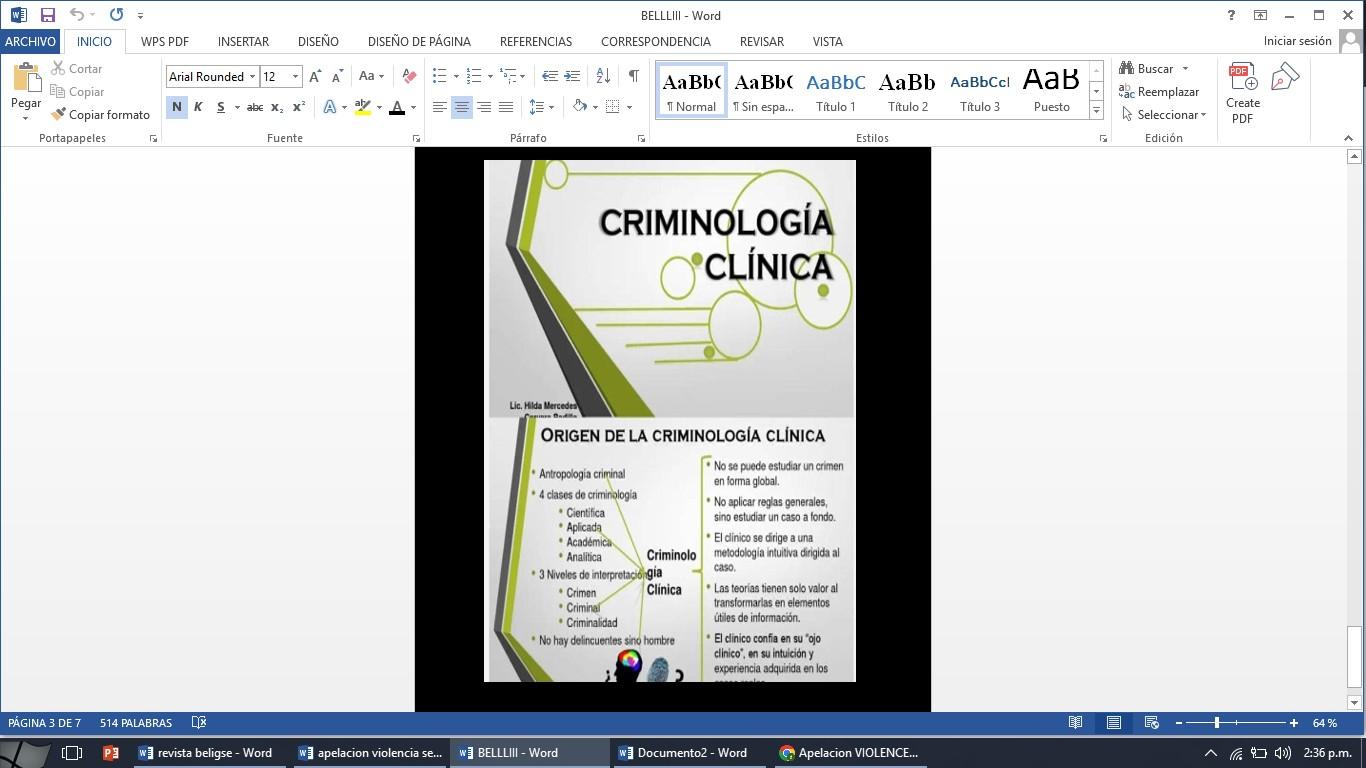The height and width of the screenshot is (768, 1366).
Task: Decrease font size with the smaller A
Action: (x=337, y=76)
